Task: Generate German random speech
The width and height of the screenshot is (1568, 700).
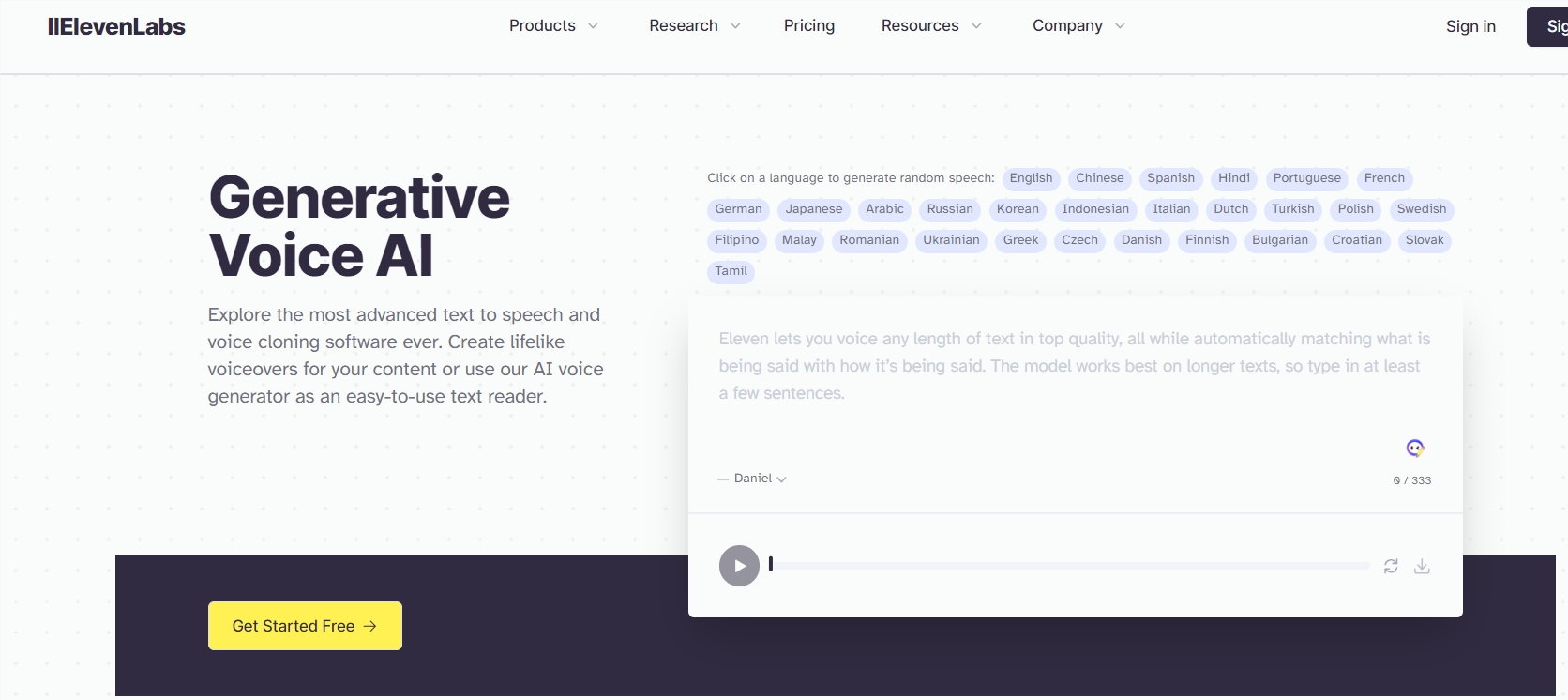Action: (738, 209)
